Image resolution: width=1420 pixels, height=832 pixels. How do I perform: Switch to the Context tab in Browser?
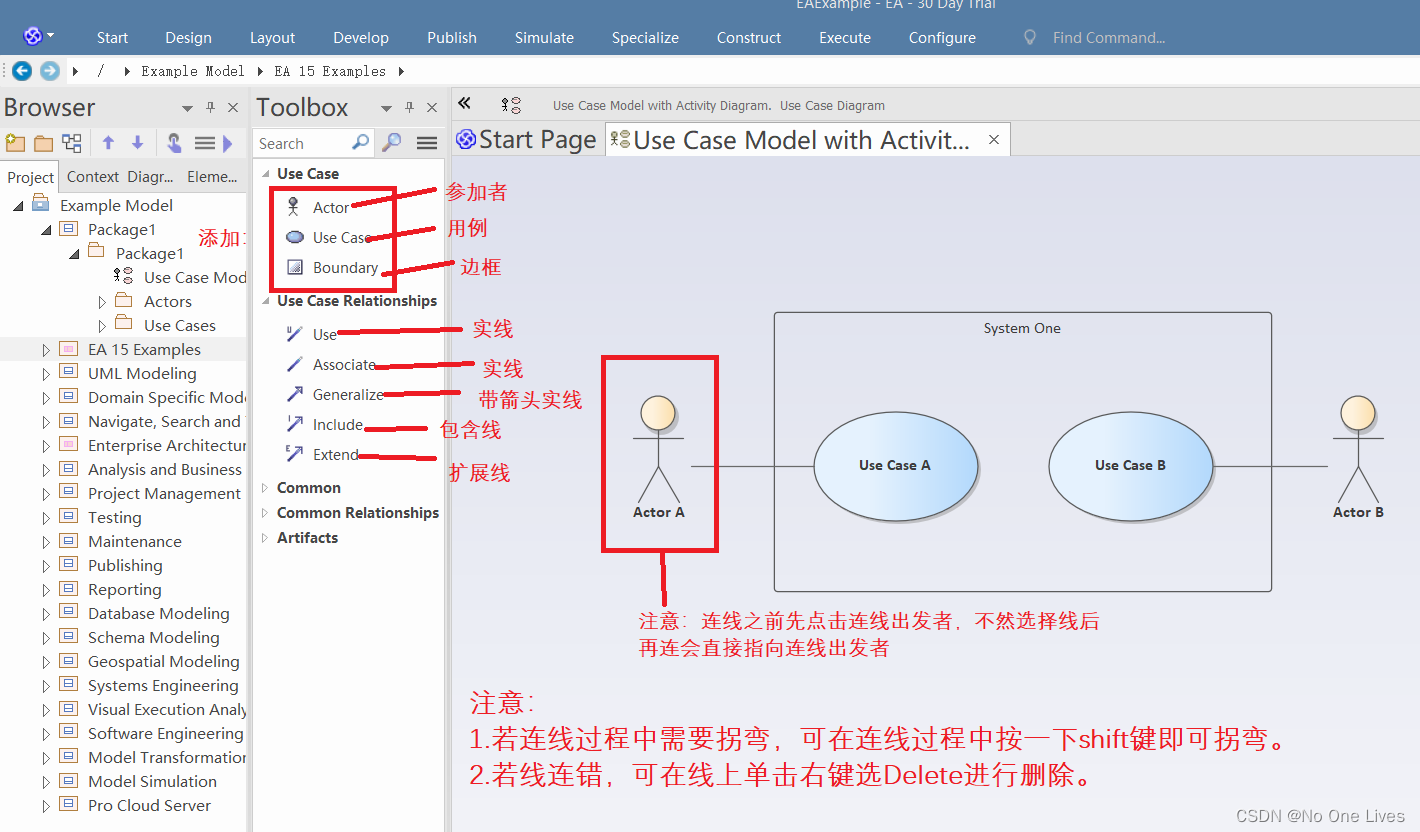click(x=93, y=176)
